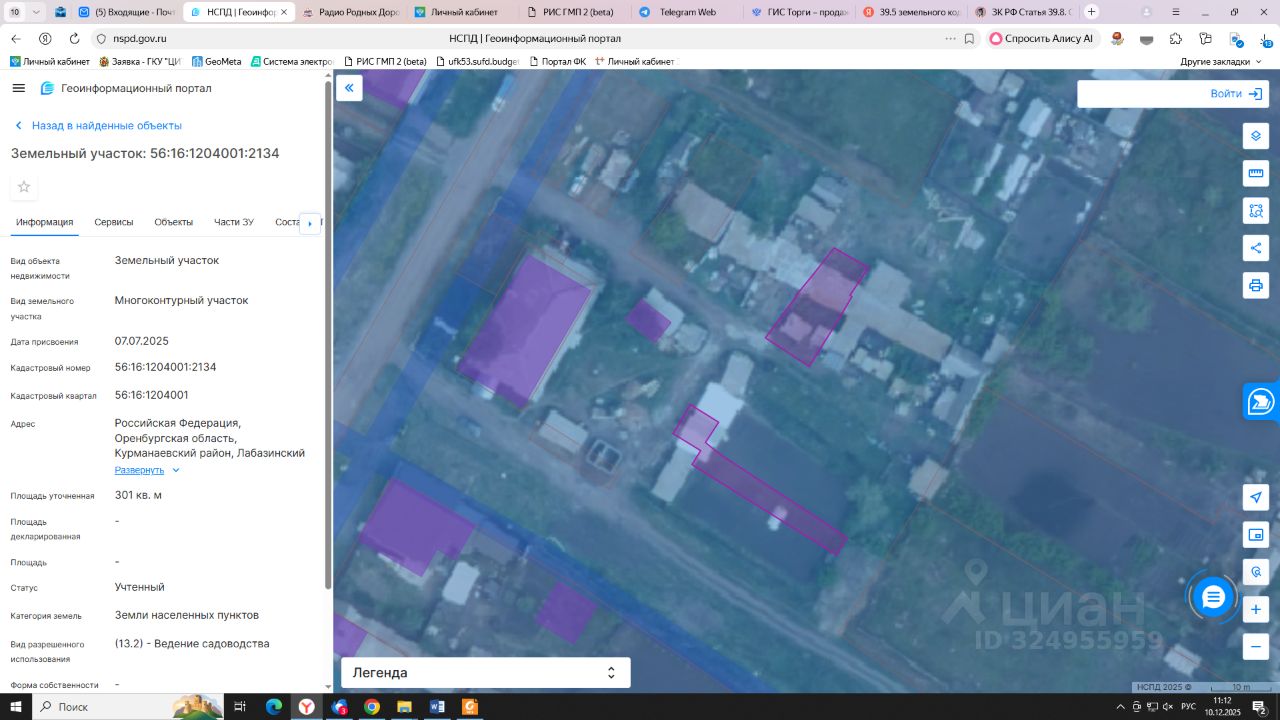1280x720 pixels.
Task: Bookmark this page in the address bar
Action: coord(969,38)
